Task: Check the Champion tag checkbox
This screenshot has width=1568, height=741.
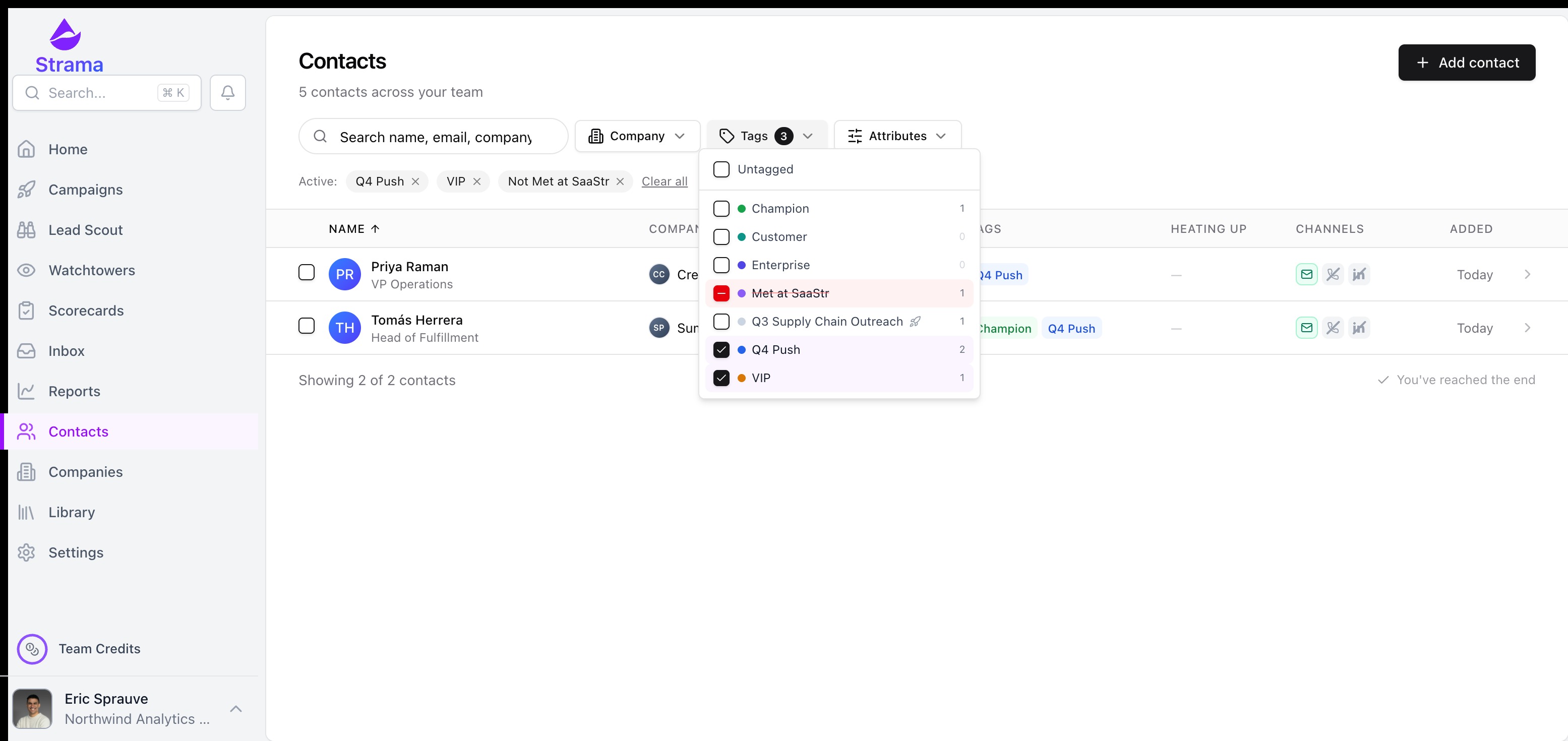Action: click(720, 209)
